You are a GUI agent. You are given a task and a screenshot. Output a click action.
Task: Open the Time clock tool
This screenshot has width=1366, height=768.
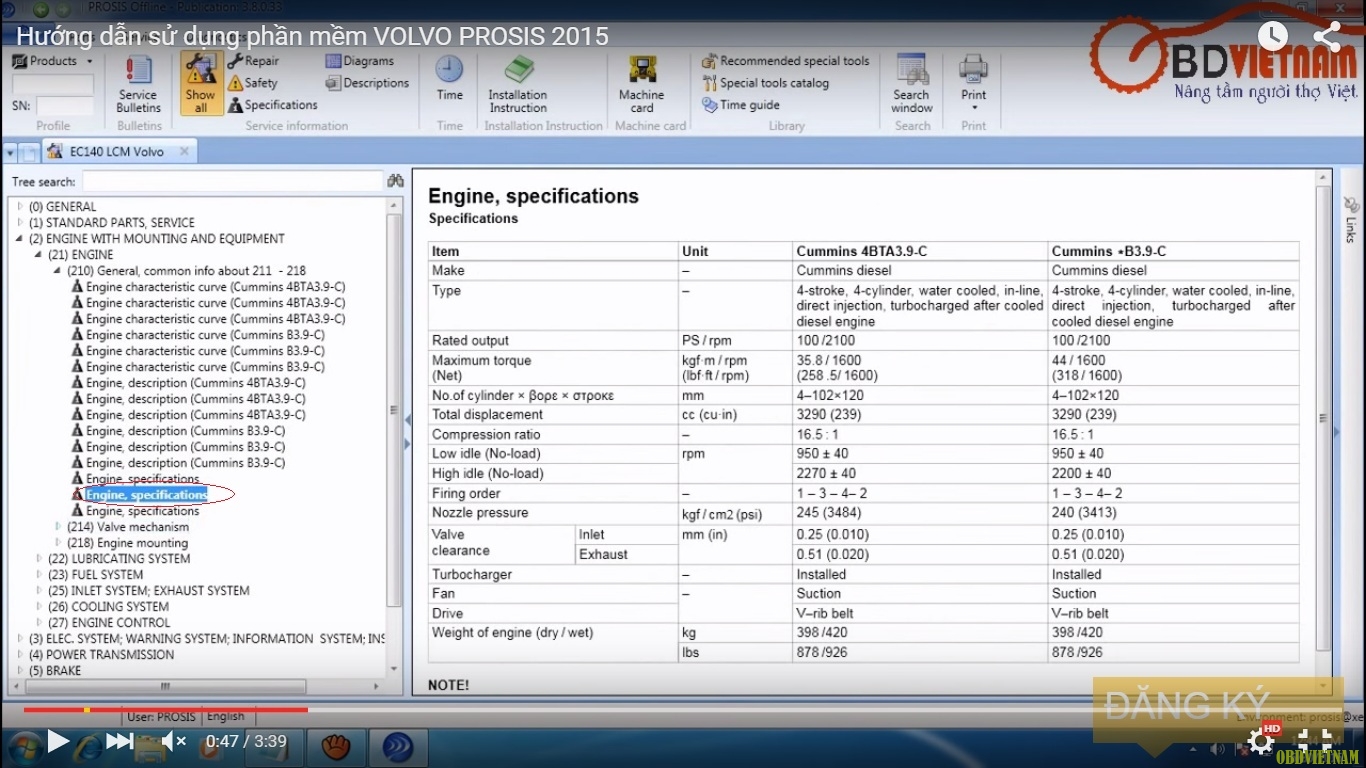(450, 78)
